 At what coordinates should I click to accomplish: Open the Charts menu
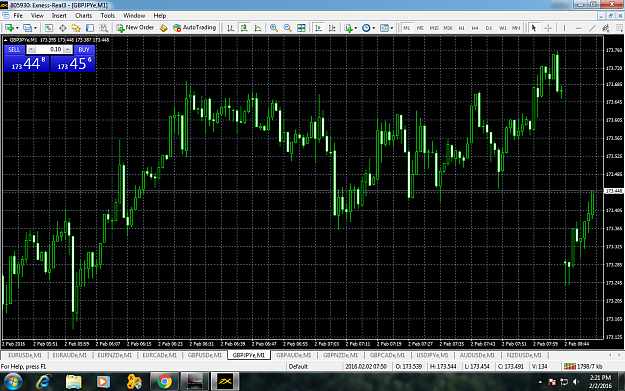pos(83,16)
